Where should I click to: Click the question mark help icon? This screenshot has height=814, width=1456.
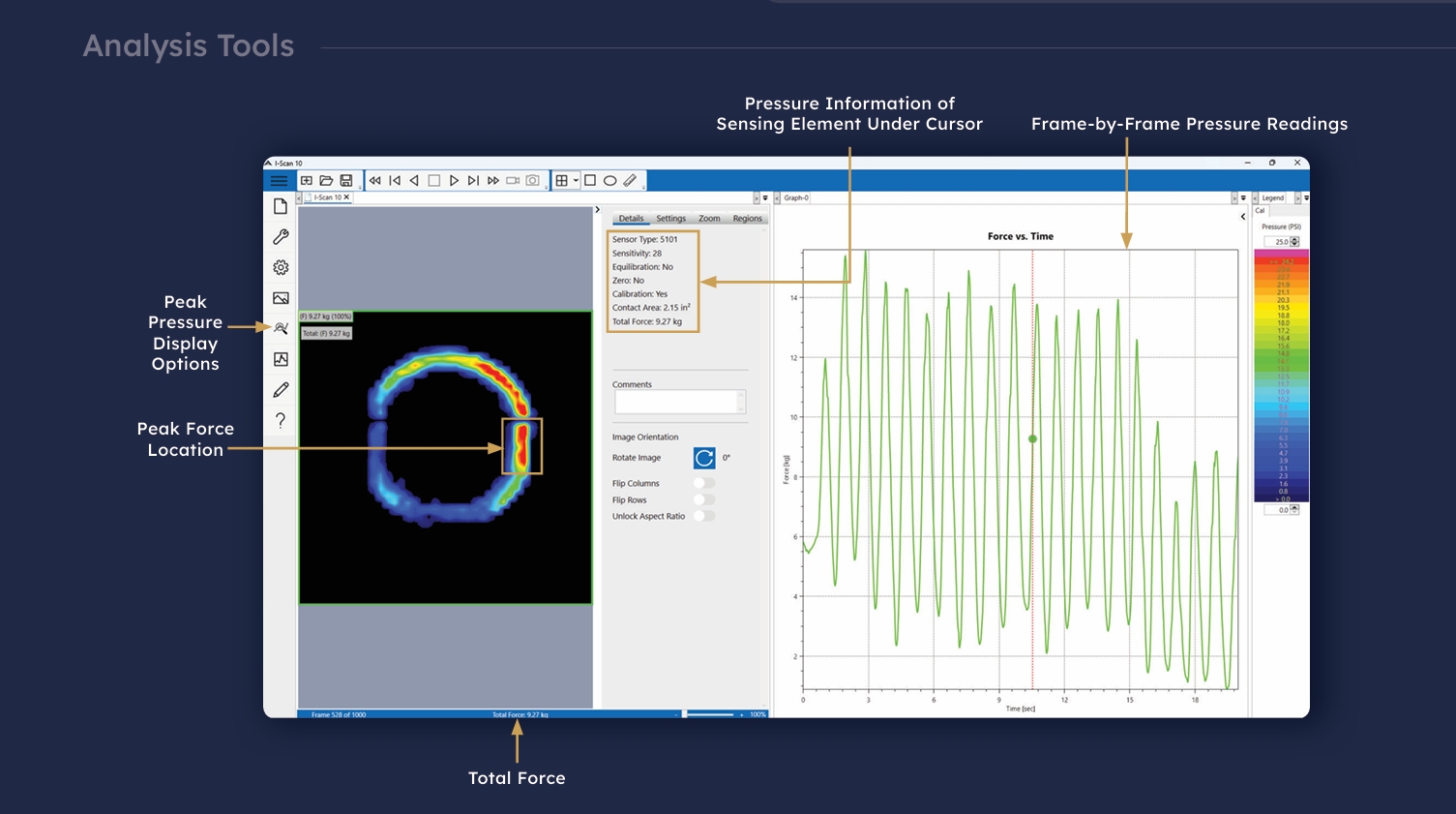point(281,420)
